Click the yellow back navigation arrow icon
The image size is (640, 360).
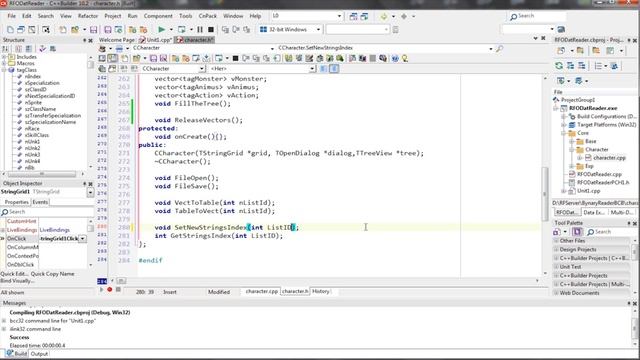[384, 16]
